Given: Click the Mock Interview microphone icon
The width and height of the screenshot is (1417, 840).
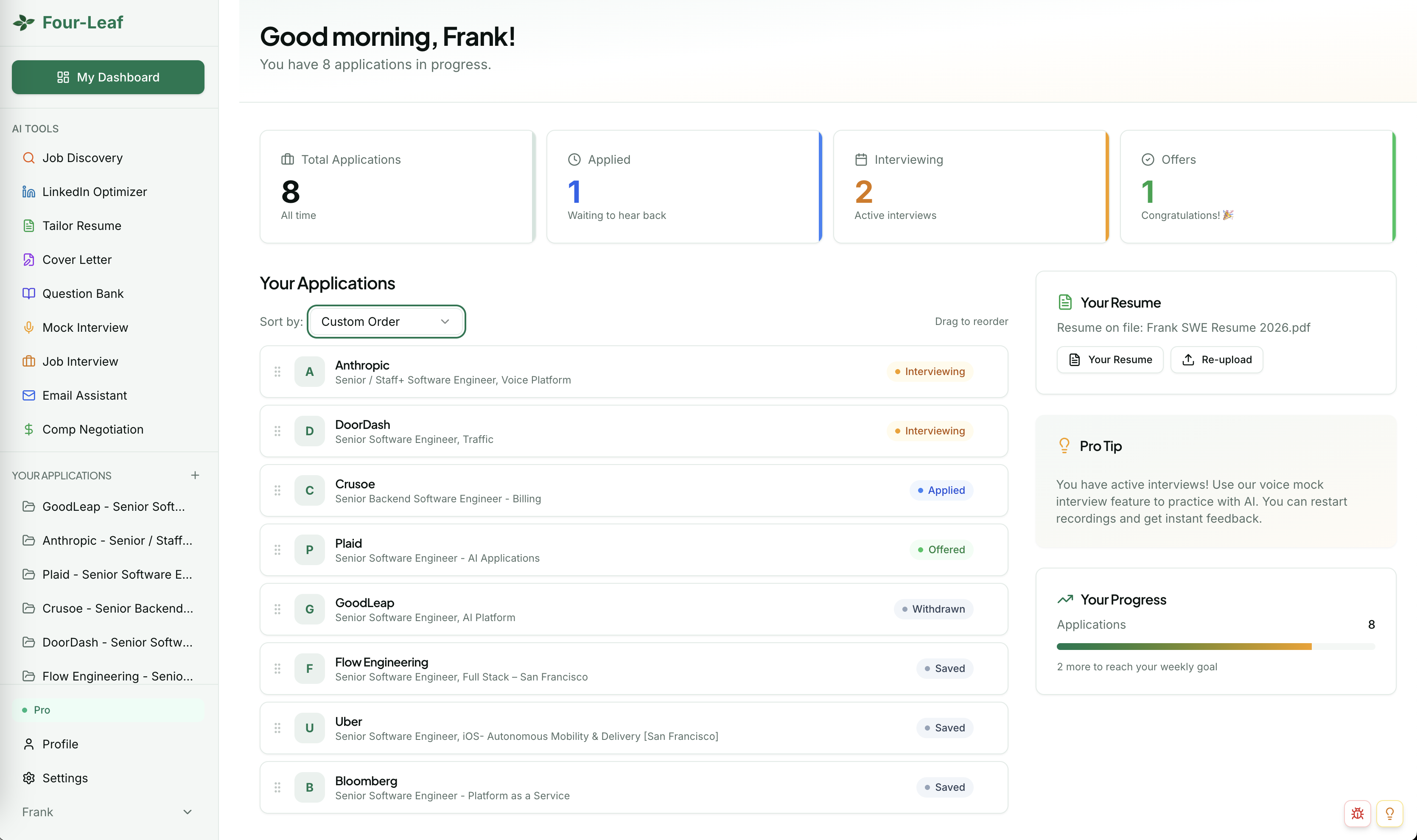Looking at the screenshot, I should pyautogui.click(x=28, y=327).
